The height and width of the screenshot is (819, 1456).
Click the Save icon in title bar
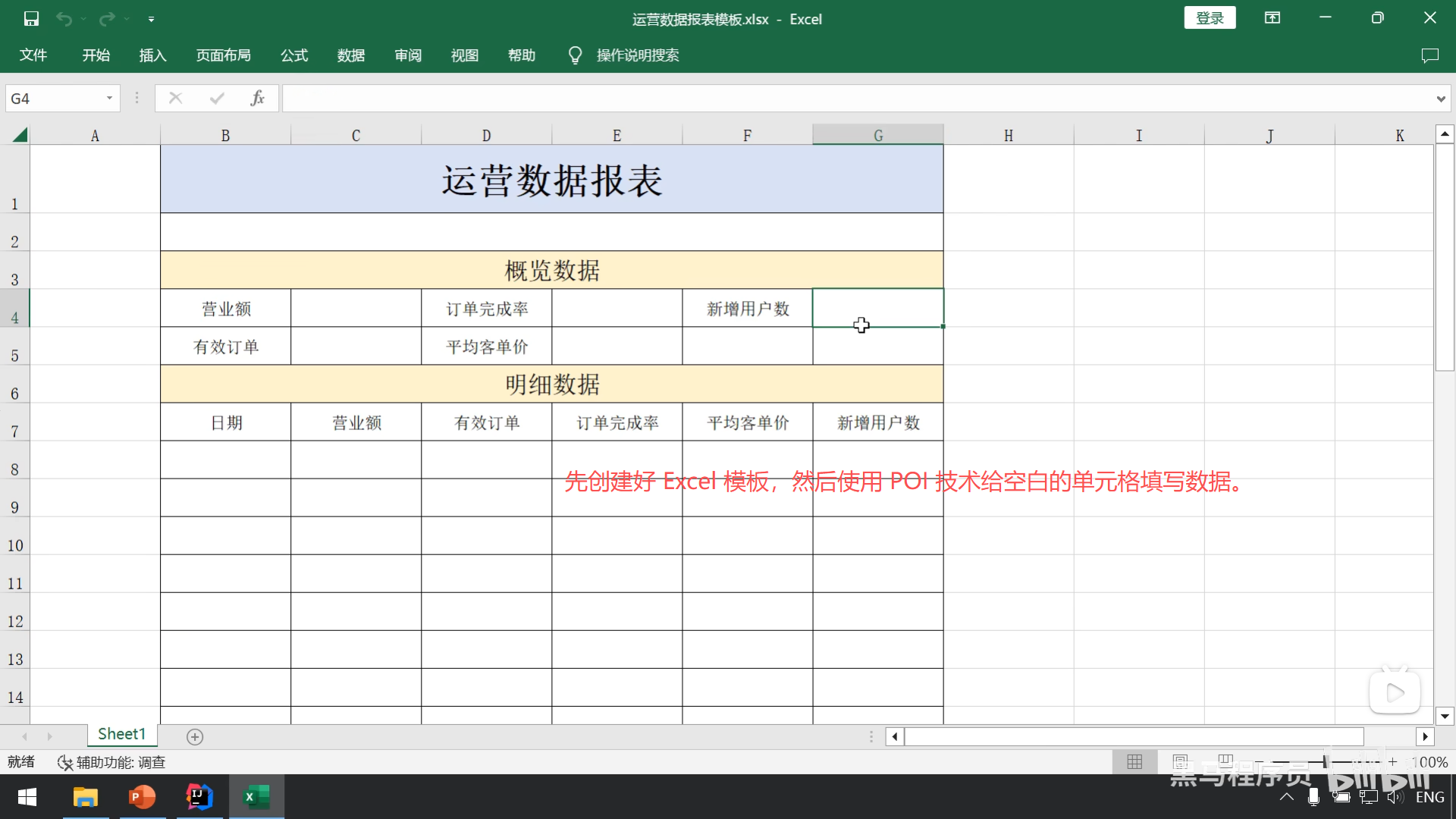click(x=31, y=19)
